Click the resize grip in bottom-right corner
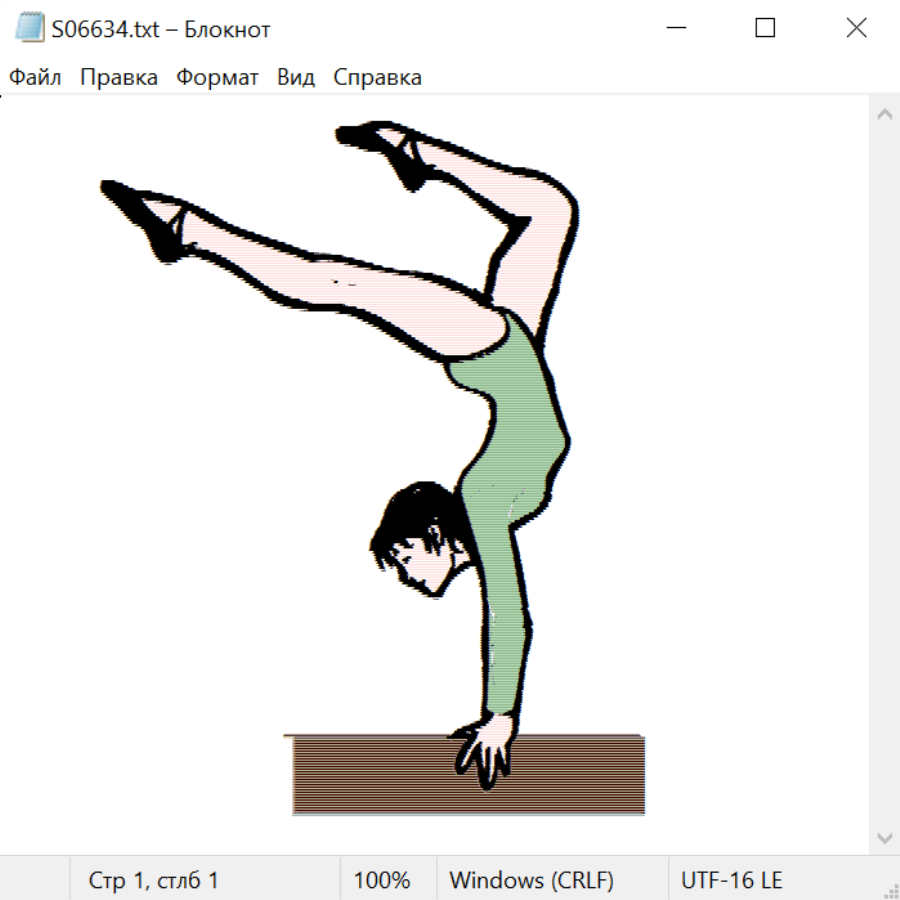This screenshot has height=900, width=900. 891,891
